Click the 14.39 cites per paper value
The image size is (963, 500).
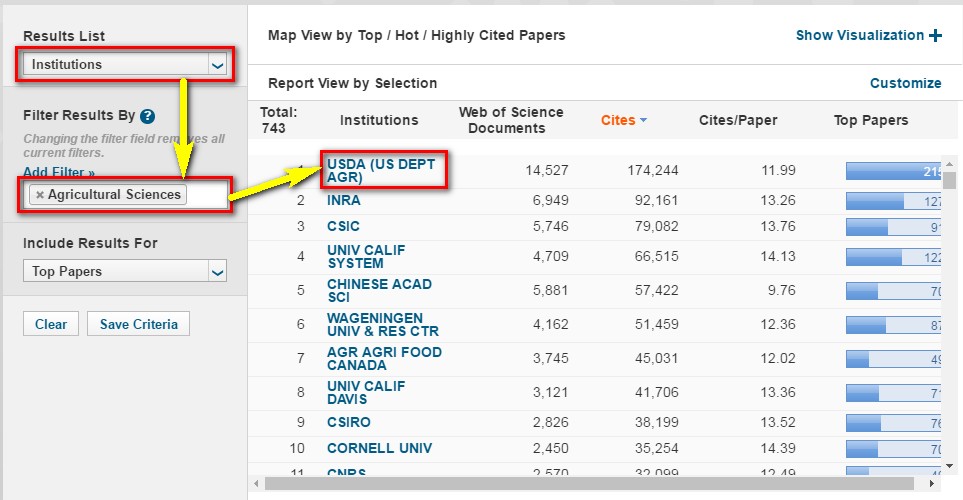click(778, 448)
